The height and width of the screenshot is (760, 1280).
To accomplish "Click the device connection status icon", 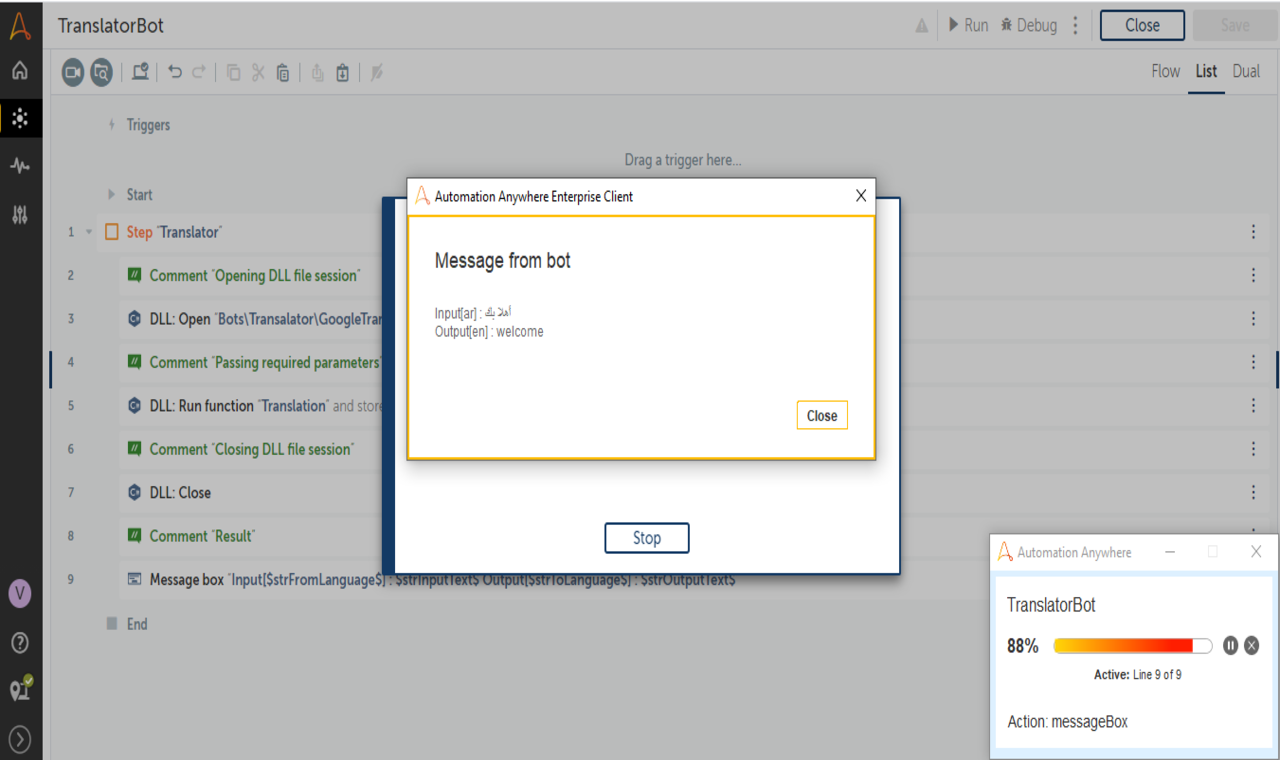I will (x=20, y=689).
